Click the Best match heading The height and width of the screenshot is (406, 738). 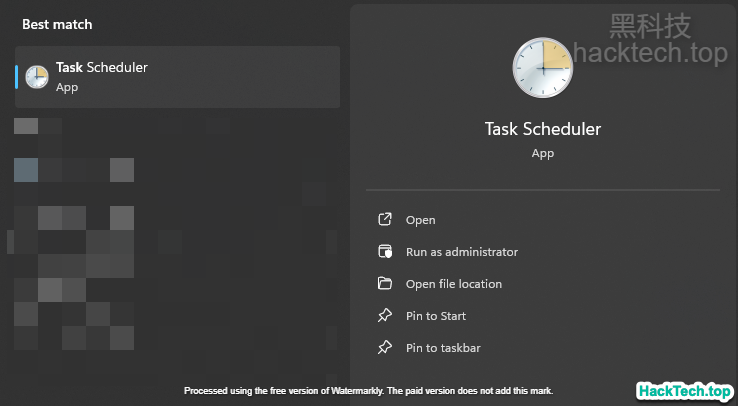(x=58, y=24)
